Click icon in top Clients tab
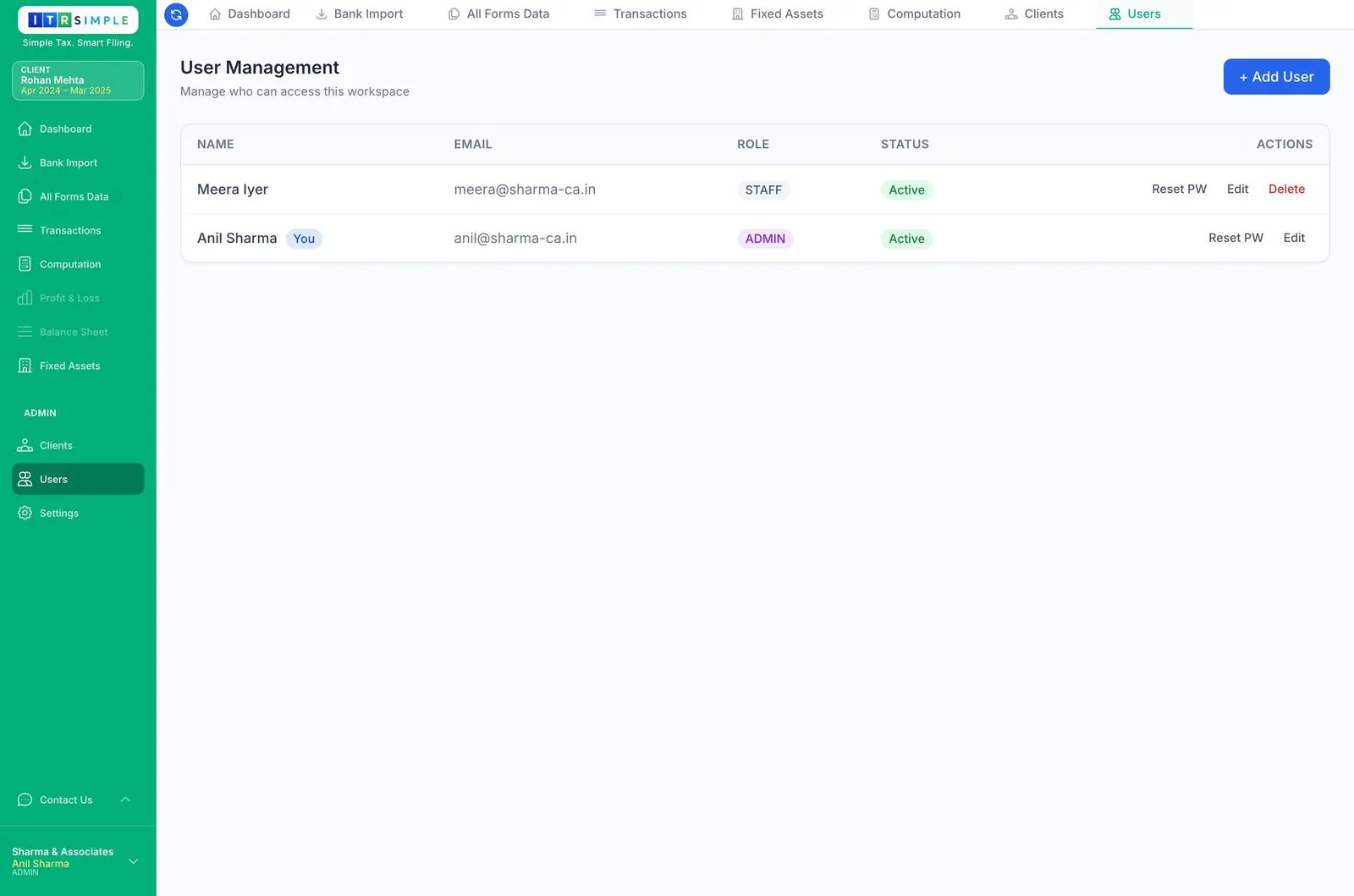This screenshot has height=896, width=1354. pos(1011,14)
